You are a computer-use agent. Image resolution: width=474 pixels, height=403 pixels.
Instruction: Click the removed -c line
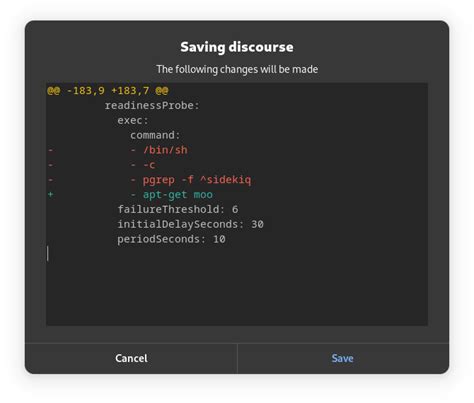click(x=143, y=165)
